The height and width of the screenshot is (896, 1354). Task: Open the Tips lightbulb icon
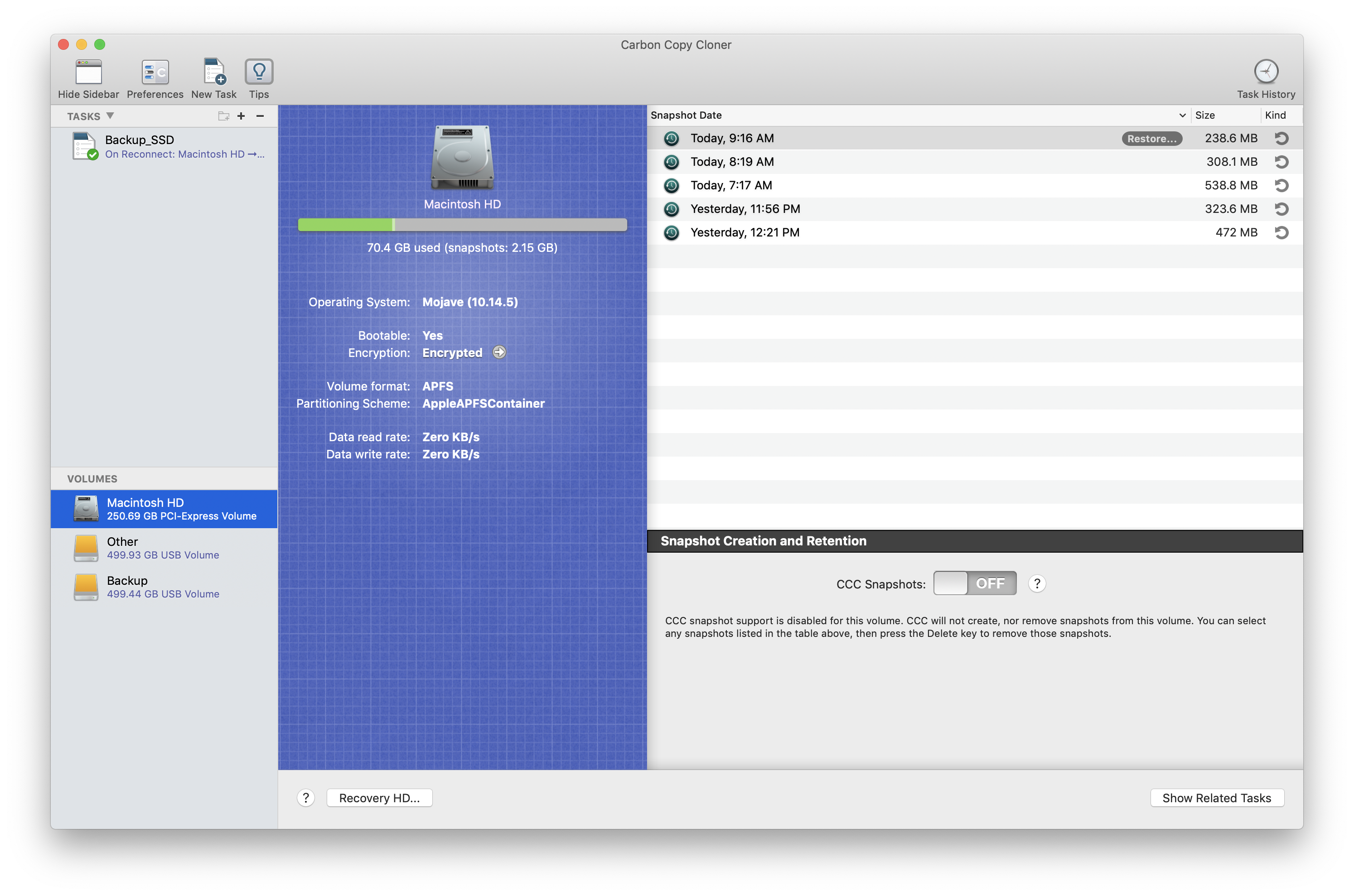coord(259,72)
